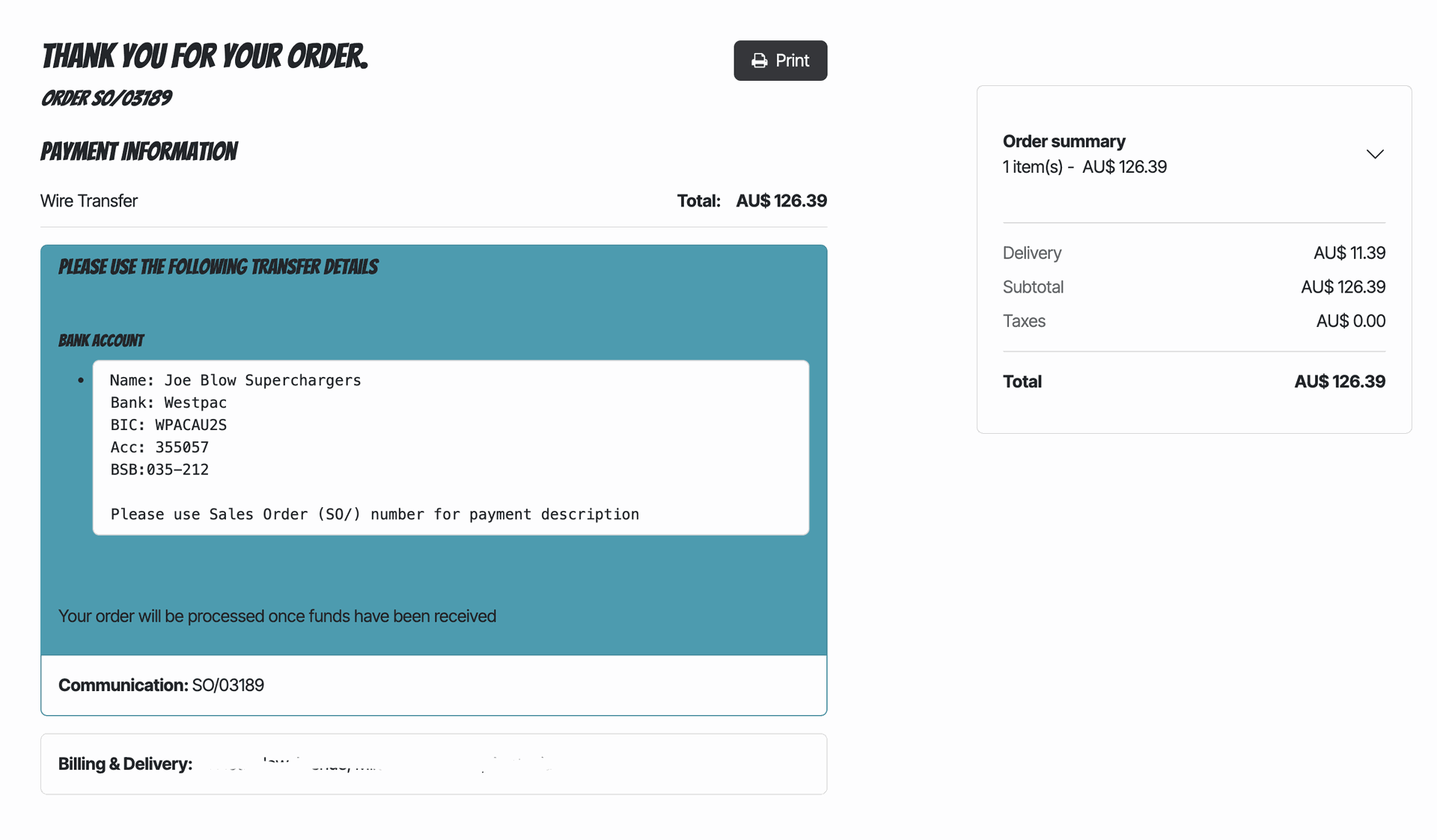Click the Billing & Delivery address row
1437x840 pixels.
[x=433, y=764]
